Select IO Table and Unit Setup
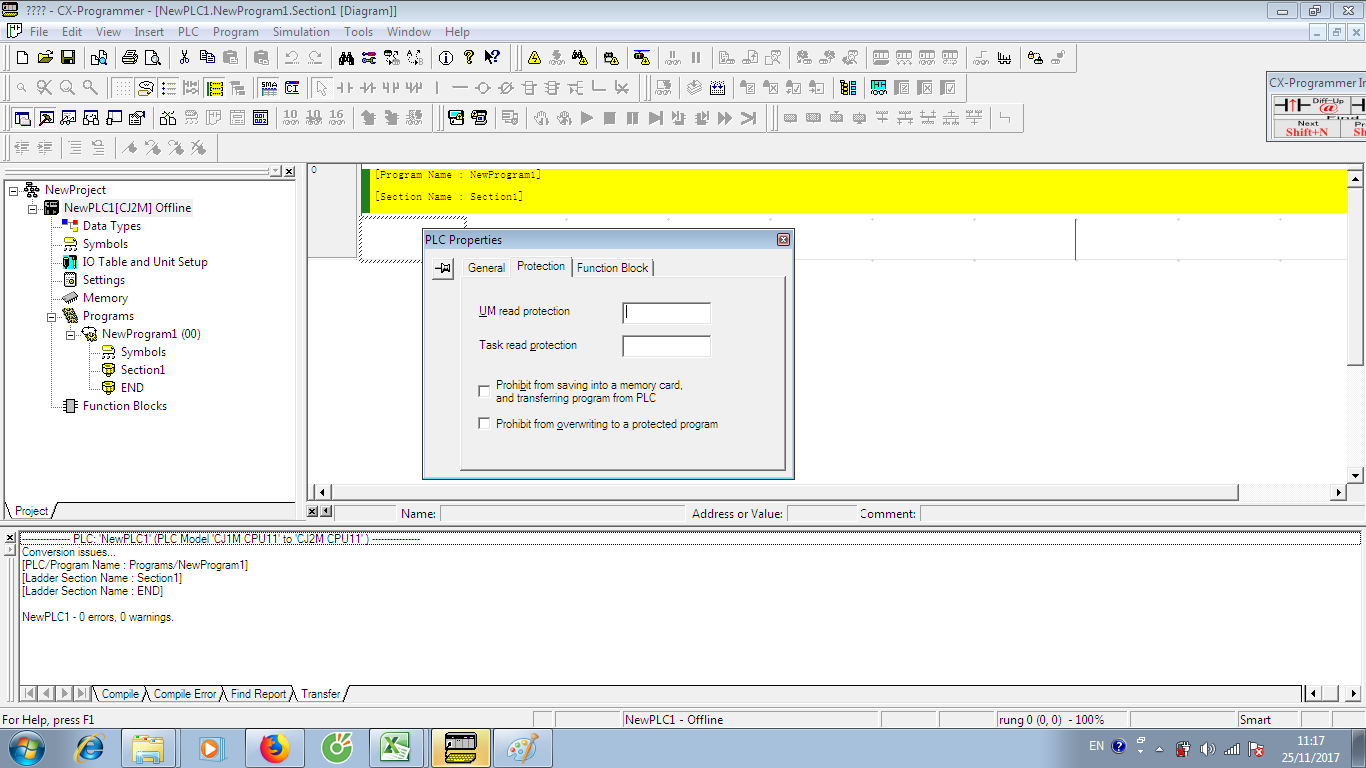This screenshot has width=1366, height=768. 145,262
